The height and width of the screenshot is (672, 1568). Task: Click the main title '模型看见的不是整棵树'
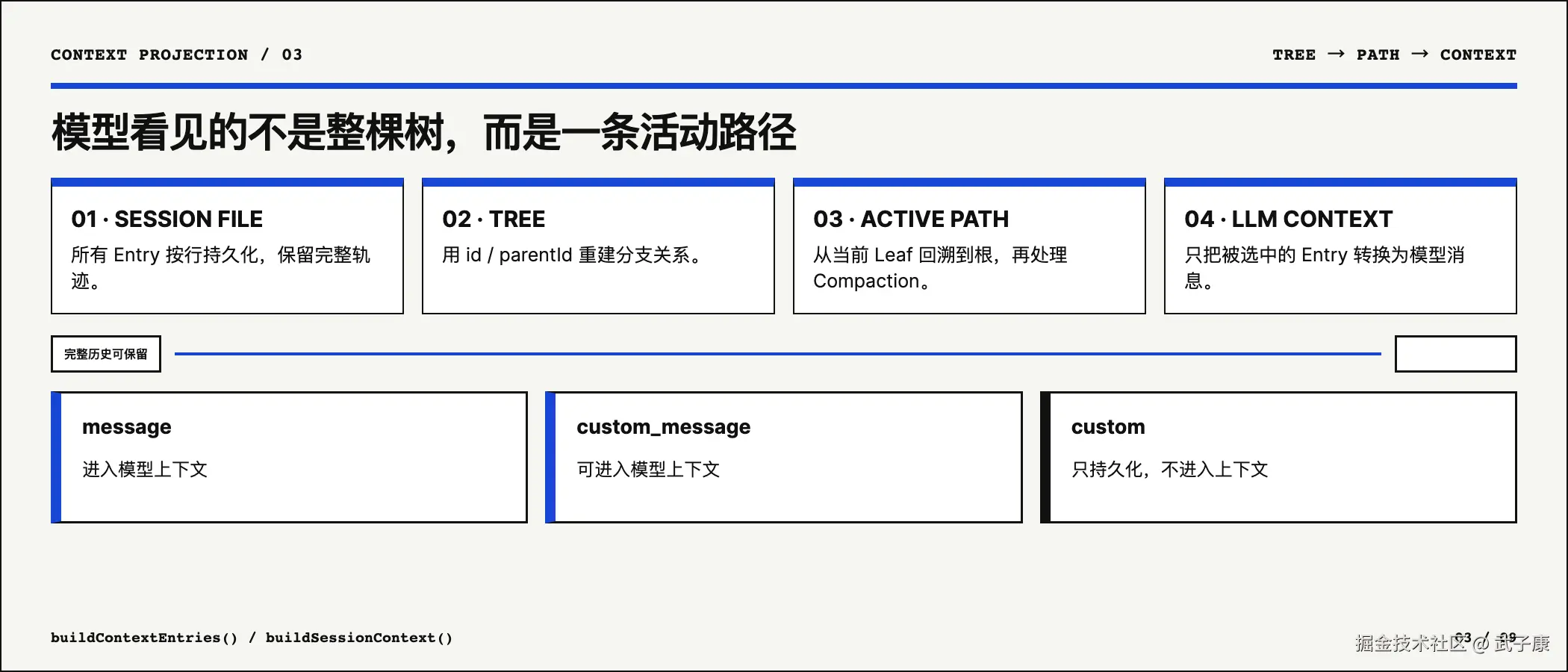click(x=249, y=132)
